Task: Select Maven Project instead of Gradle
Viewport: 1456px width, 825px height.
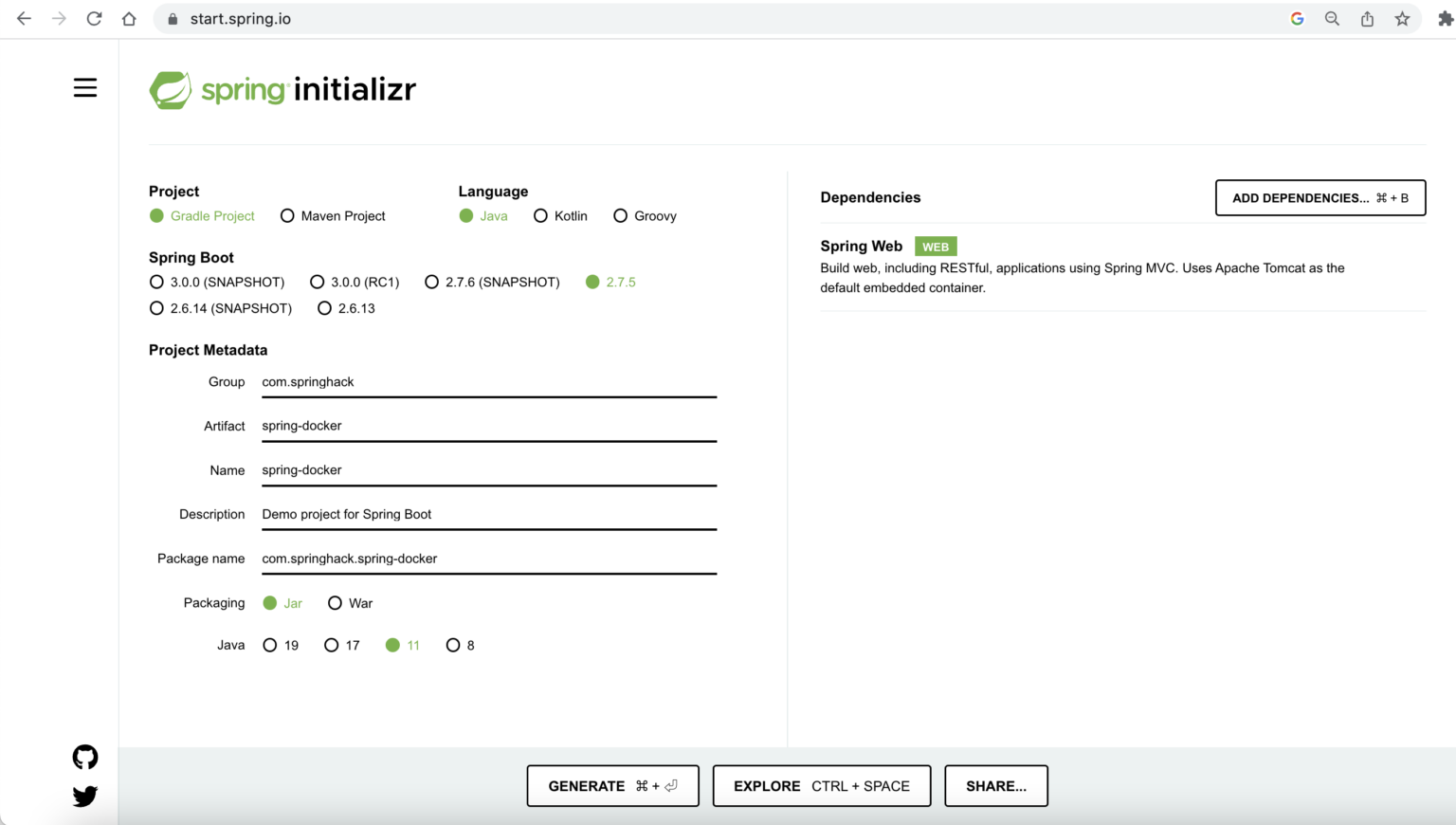Action: (287, 215)
